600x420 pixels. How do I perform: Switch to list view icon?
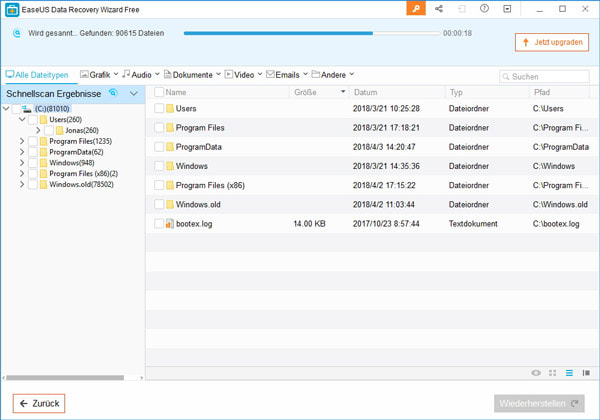569,373
